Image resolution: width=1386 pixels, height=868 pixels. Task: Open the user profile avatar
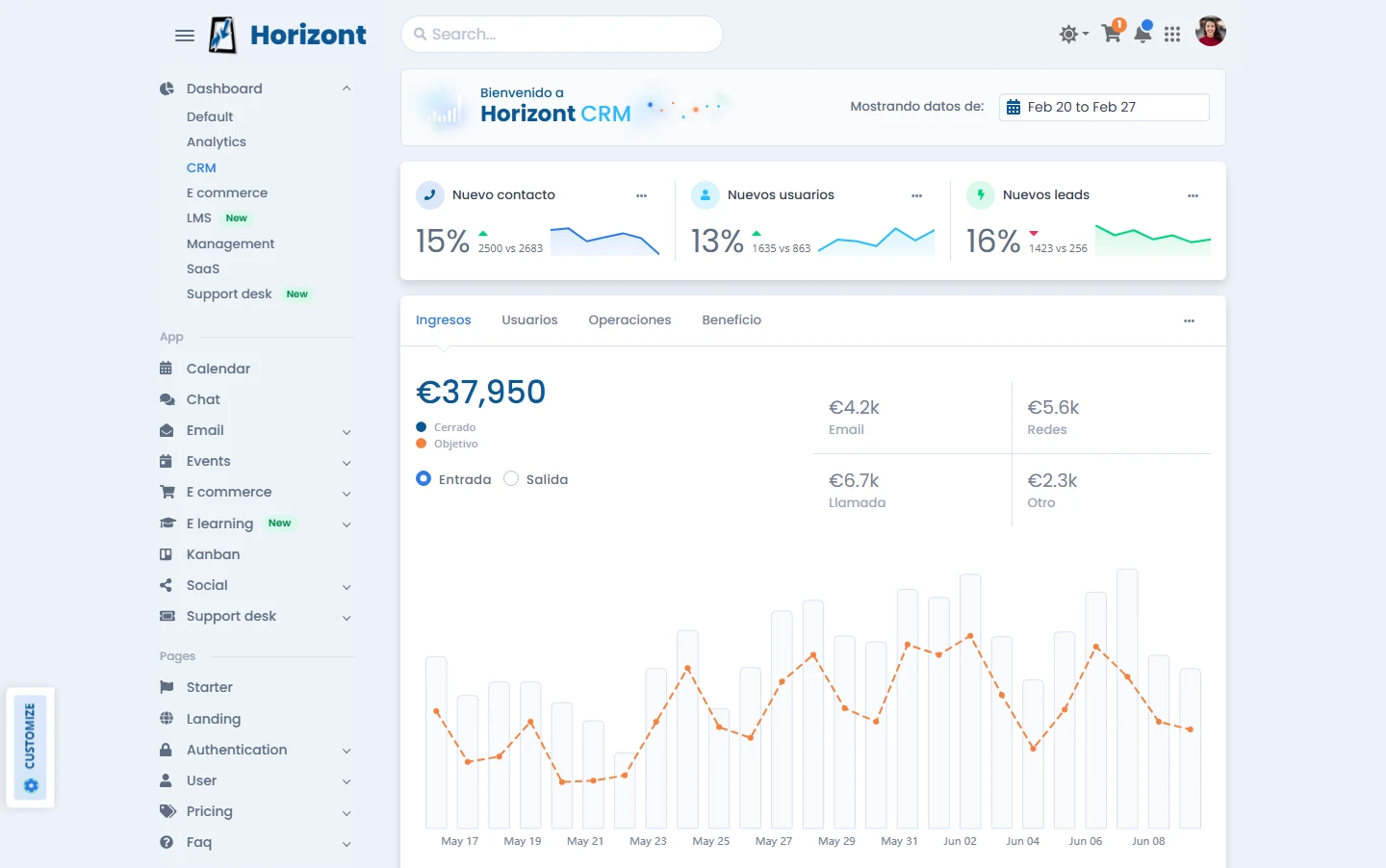click(1211, 31)
